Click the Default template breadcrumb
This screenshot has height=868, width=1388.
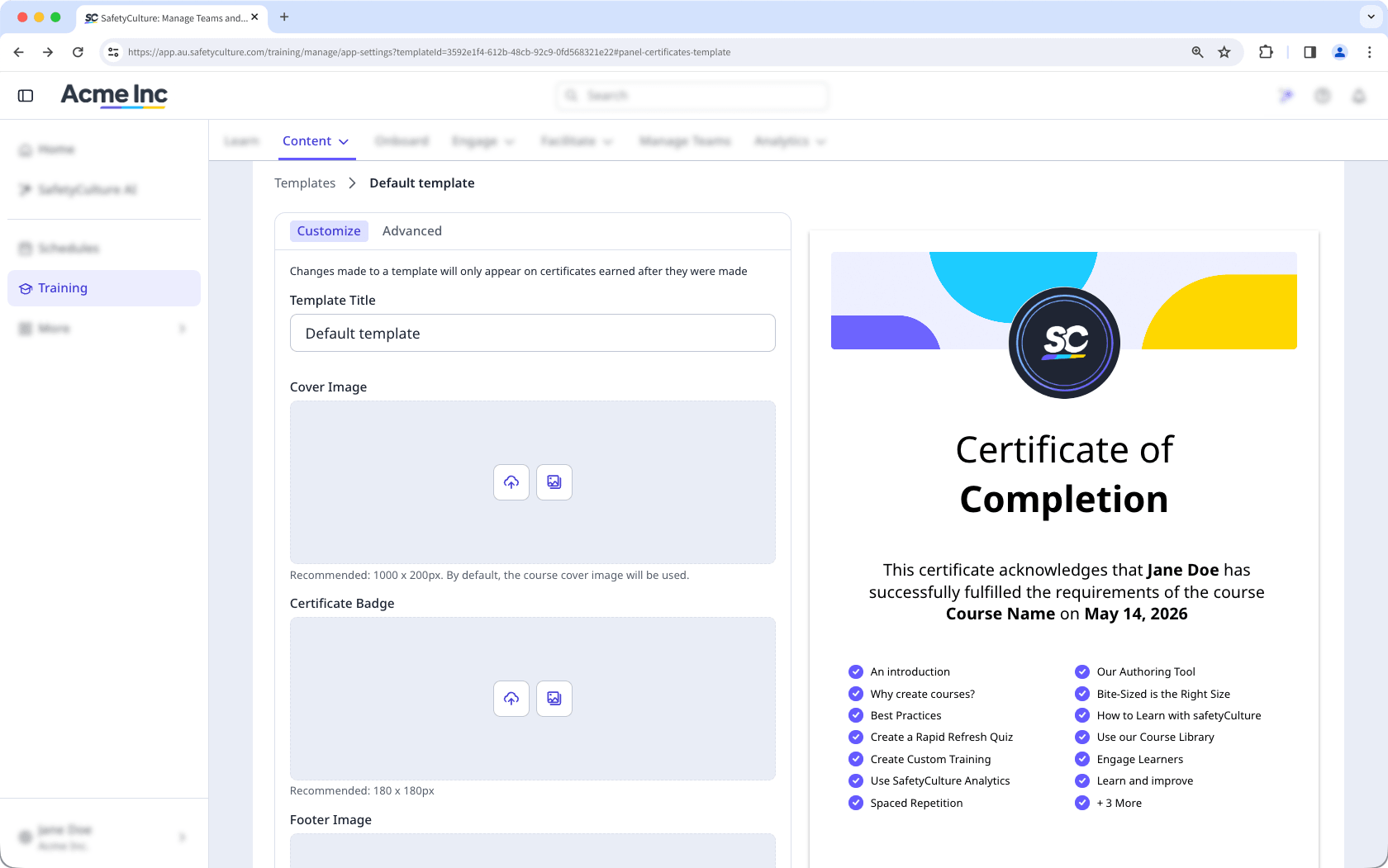click(422, 183)
